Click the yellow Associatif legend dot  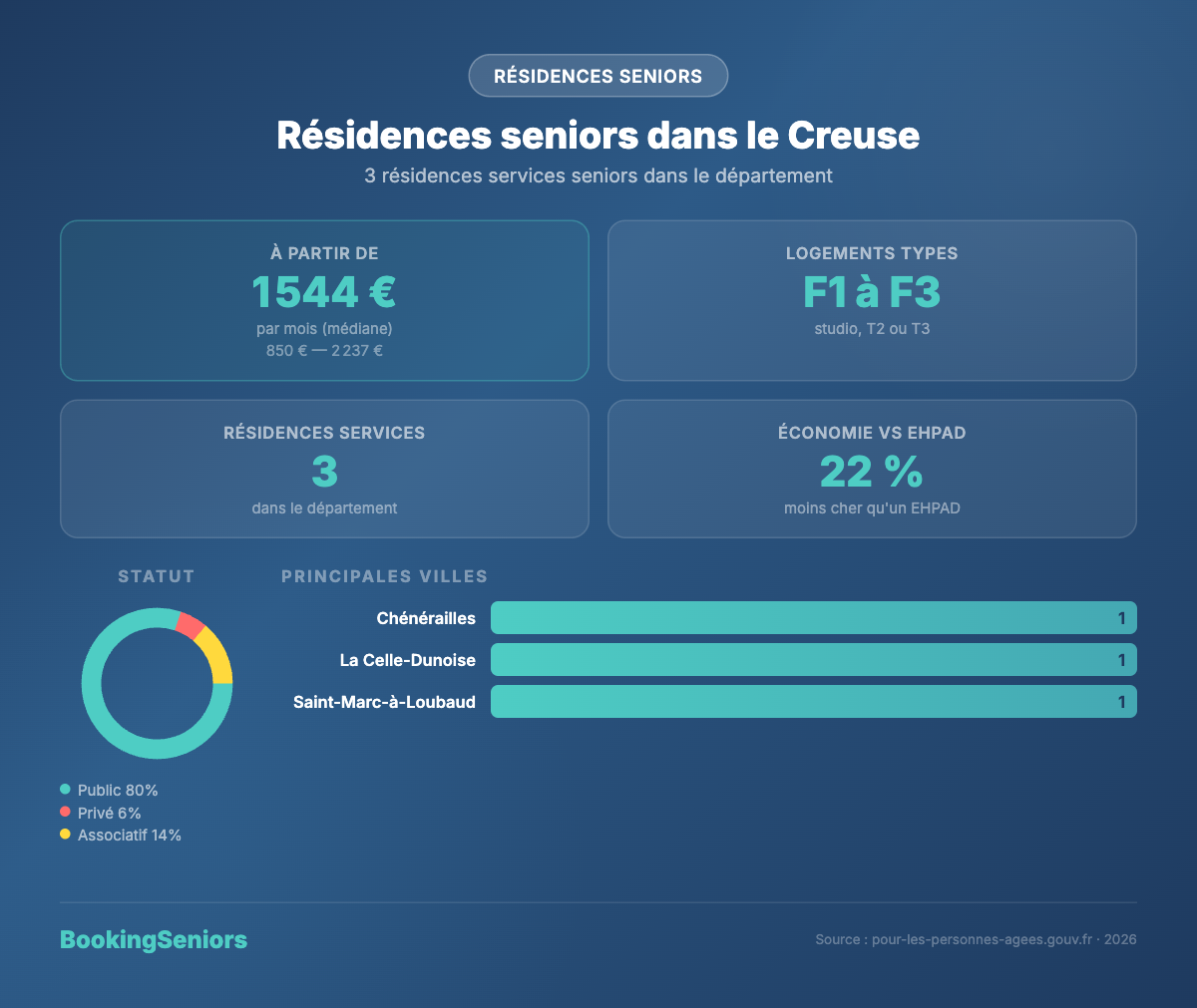tap(66, 836)
